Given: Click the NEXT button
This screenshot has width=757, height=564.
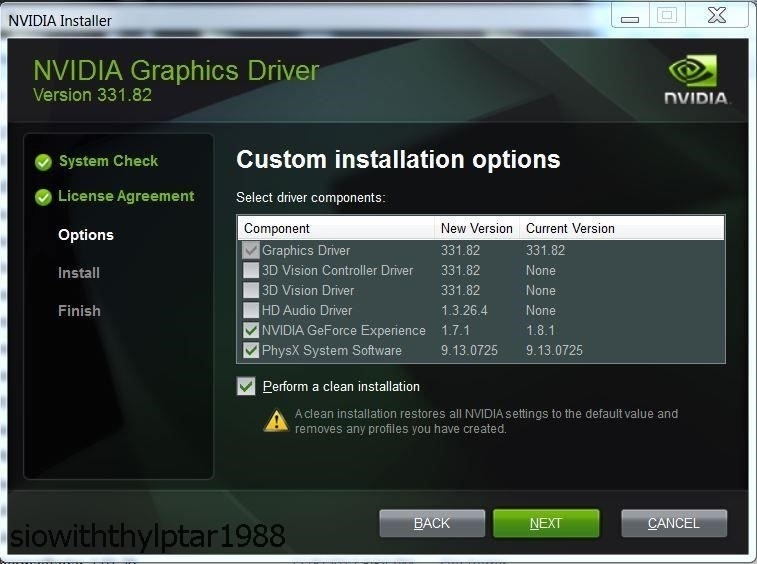Looking at the screenshot, I should pos(546,523).
